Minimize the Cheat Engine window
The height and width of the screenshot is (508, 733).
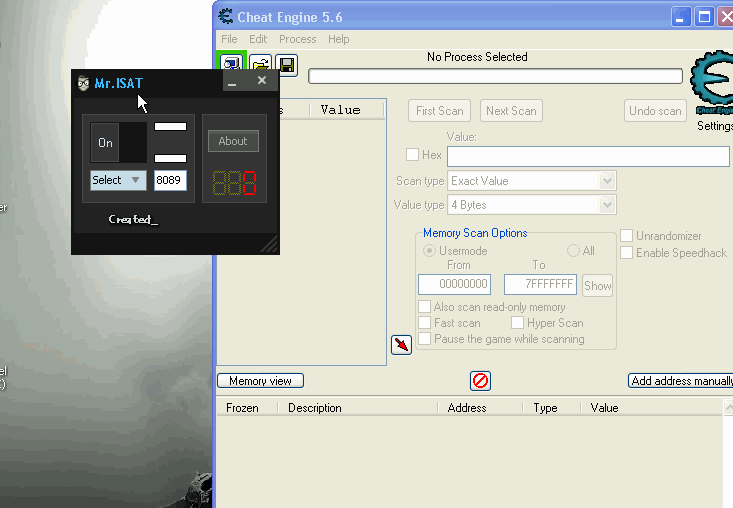point(681,17)
